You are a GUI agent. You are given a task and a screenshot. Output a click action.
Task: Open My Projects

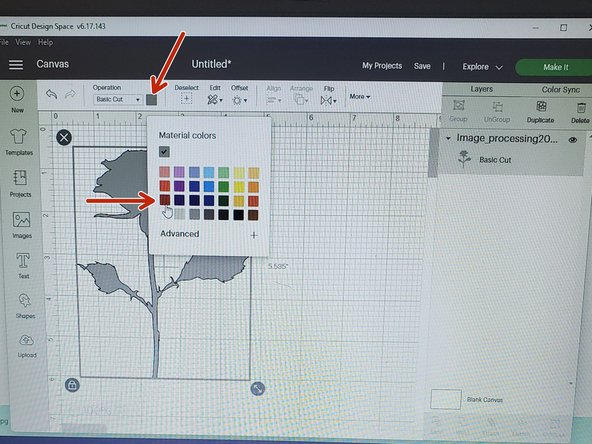382,66
